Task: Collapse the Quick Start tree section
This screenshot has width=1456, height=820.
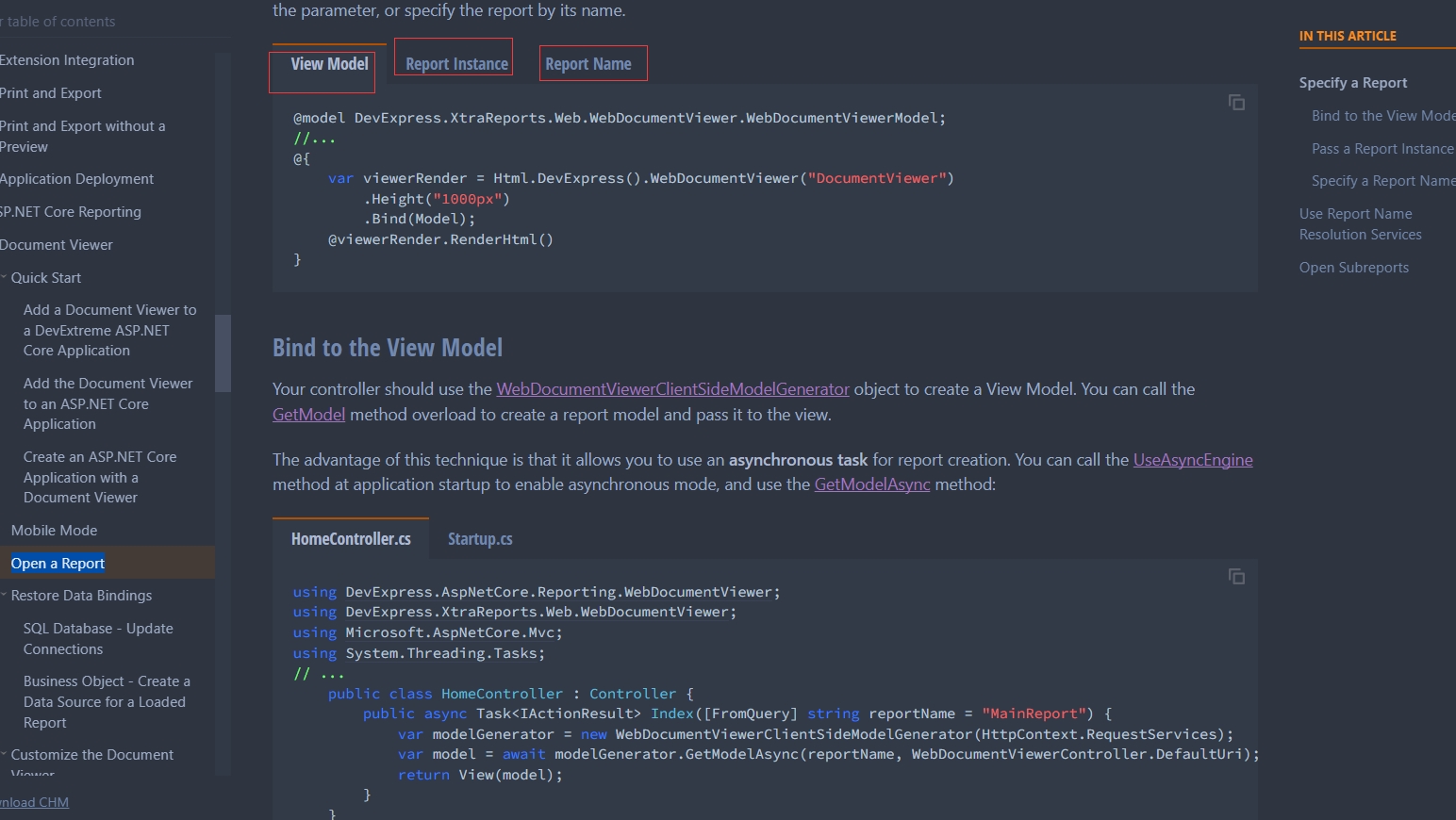Action: pyautogui.click(x=4, y=277)
